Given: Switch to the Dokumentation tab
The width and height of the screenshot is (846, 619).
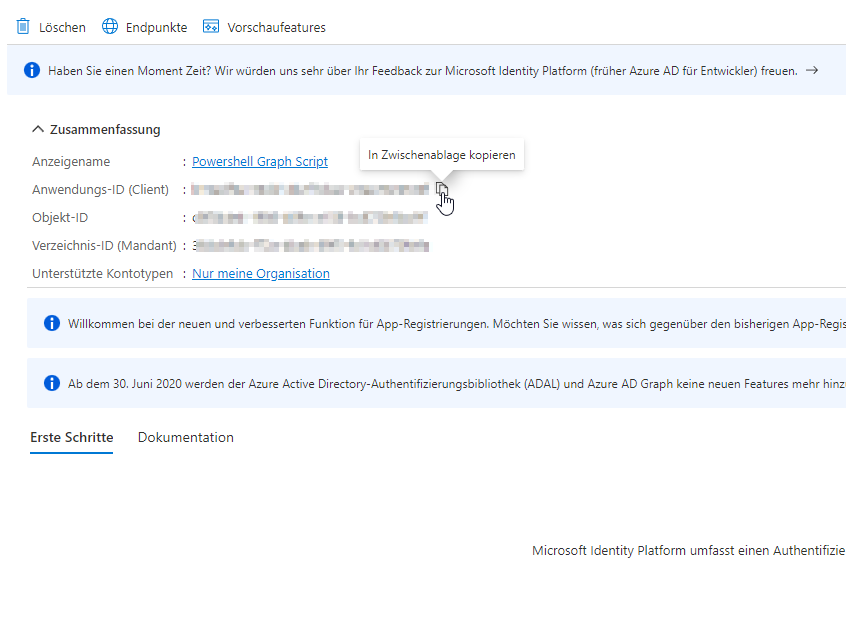Looking at the screenshot, I should click(186, 438).
